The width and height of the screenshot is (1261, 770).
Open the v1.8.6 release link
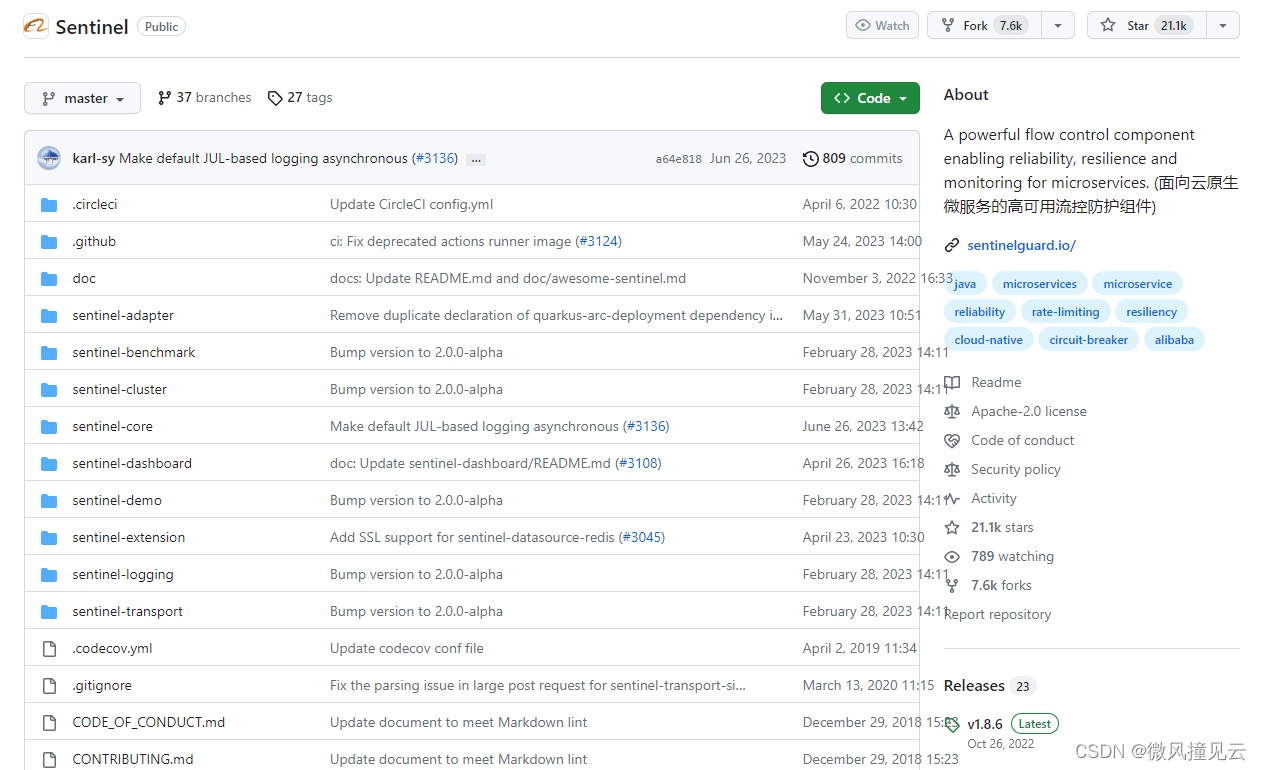click(985, 724)
